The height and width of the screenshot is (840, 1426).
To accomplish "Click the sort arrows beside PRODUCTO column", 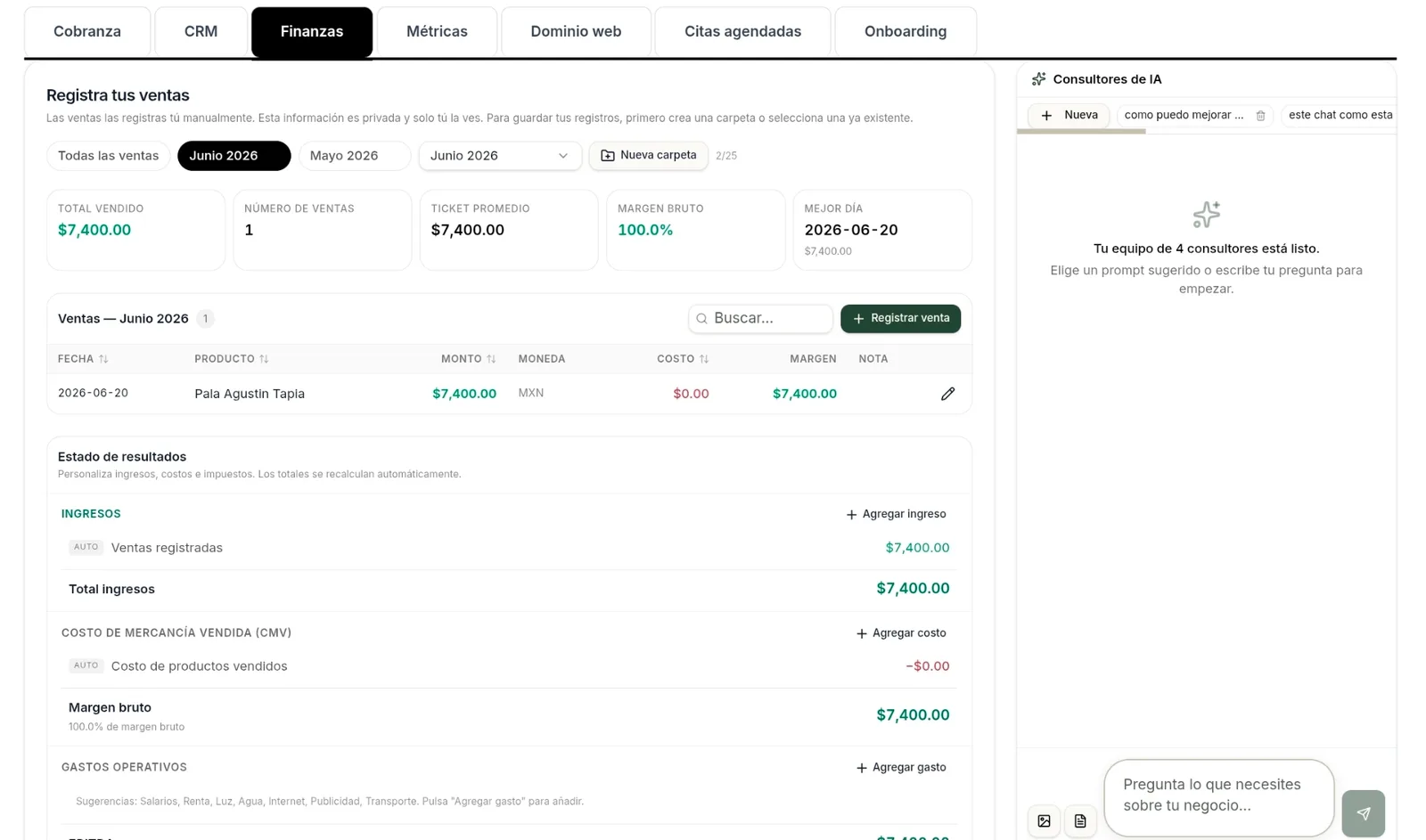I will click(x=264, y=359).
